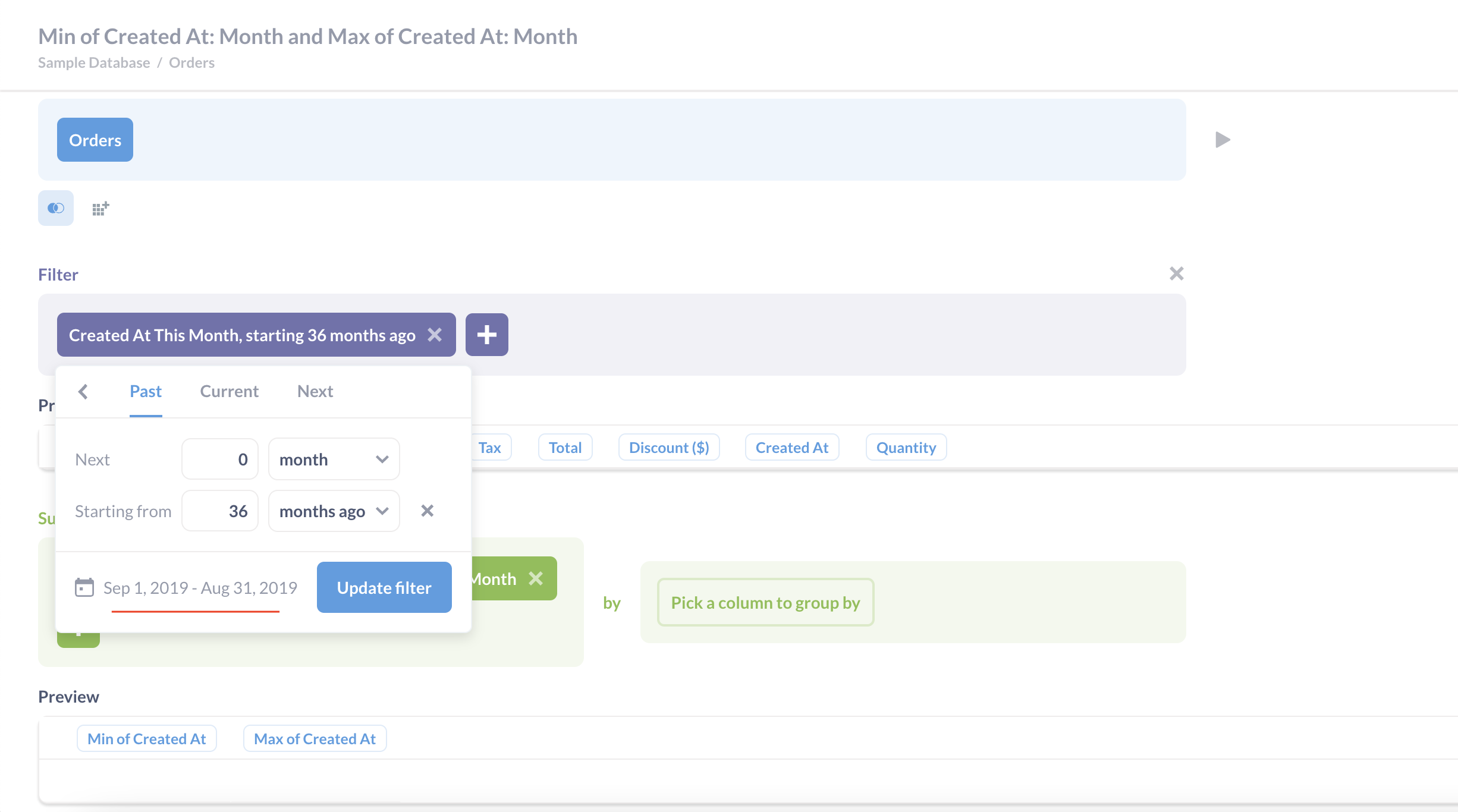Click the custom column grid icon
The width and height of the screenshot is (1458, 812).
coord(100,209)
